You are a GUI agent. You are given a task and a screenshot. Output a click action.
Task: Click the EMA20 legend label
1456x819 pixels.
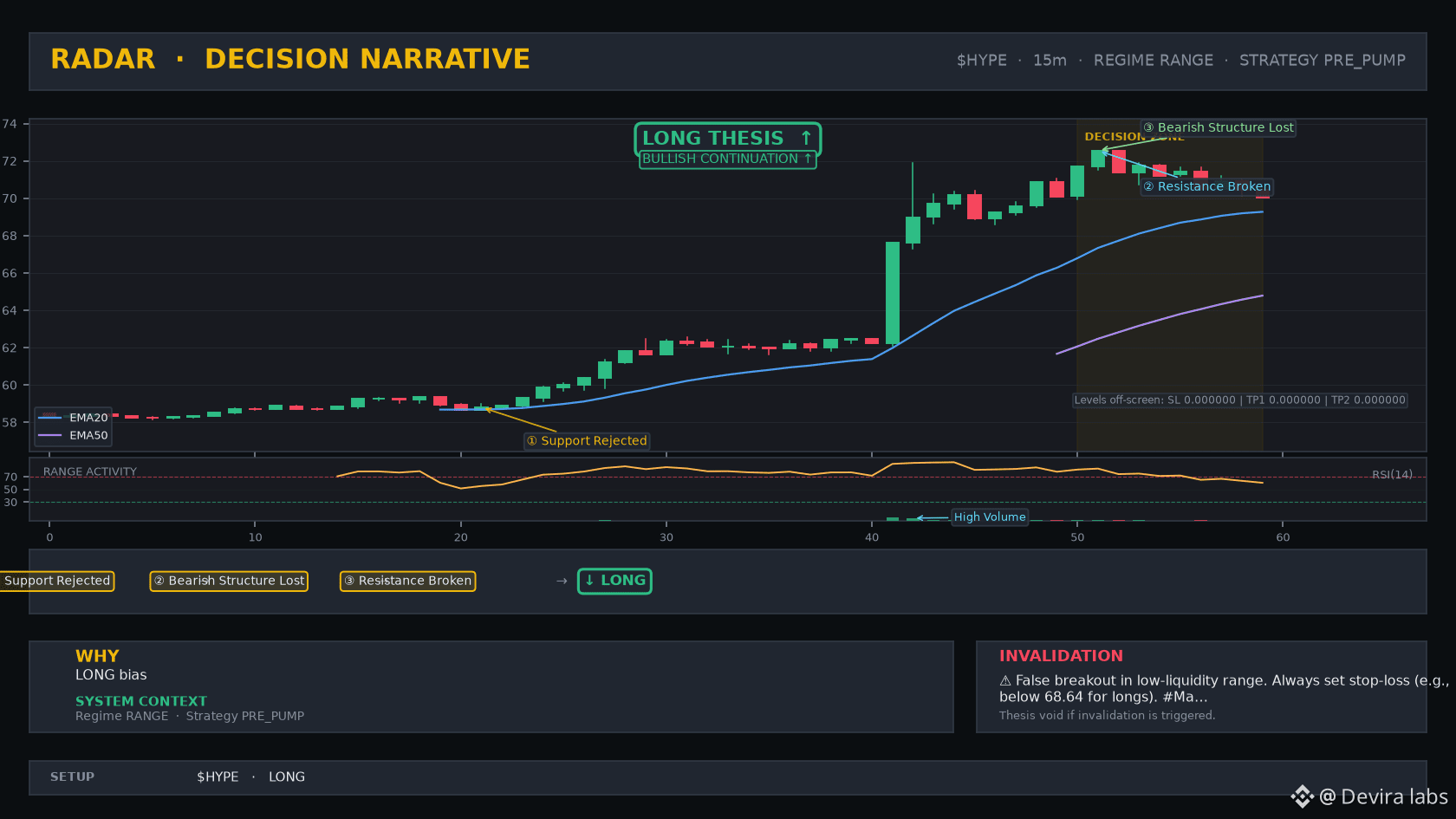(88, 418)
